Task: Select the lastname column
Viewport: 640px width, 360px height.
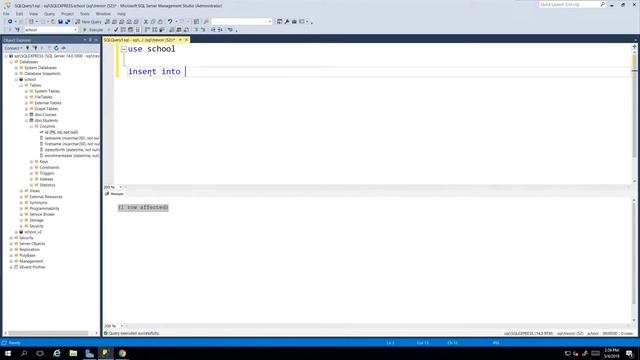Action: pyautogui.click(x=72, y=138)
